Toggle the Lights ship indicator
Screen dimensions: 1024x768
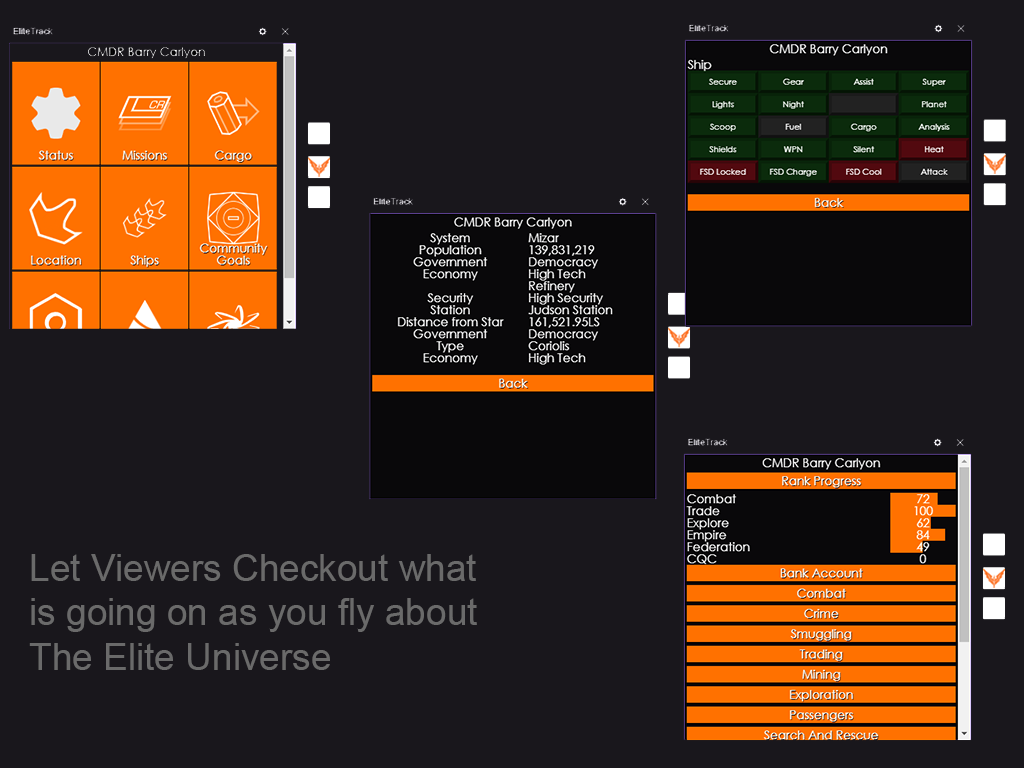pyautogui.click(x=722, y=104)
